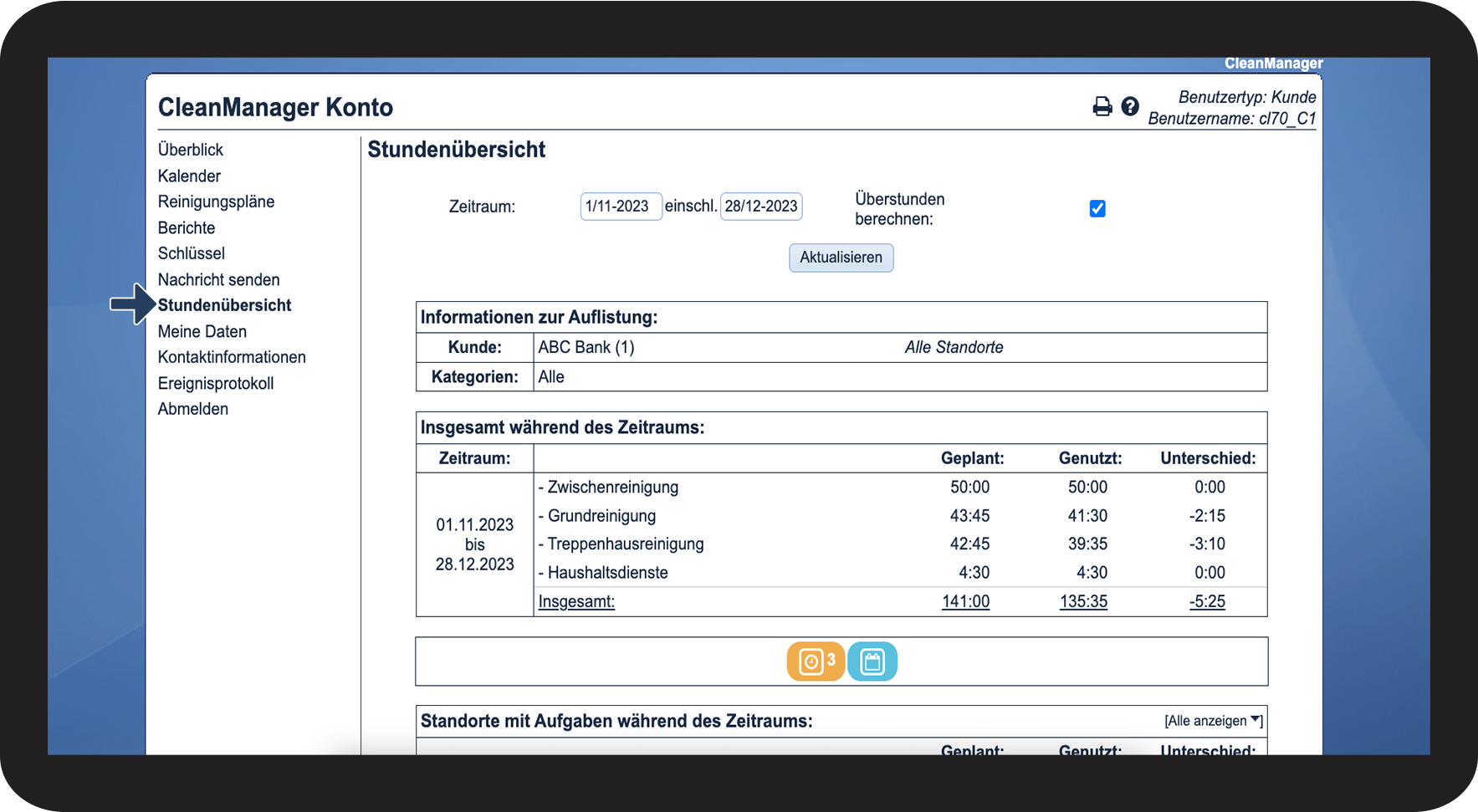Open the Ereignisprotokoll page
This screenshot has height=812, width=1478.
[x=216, y=384]
